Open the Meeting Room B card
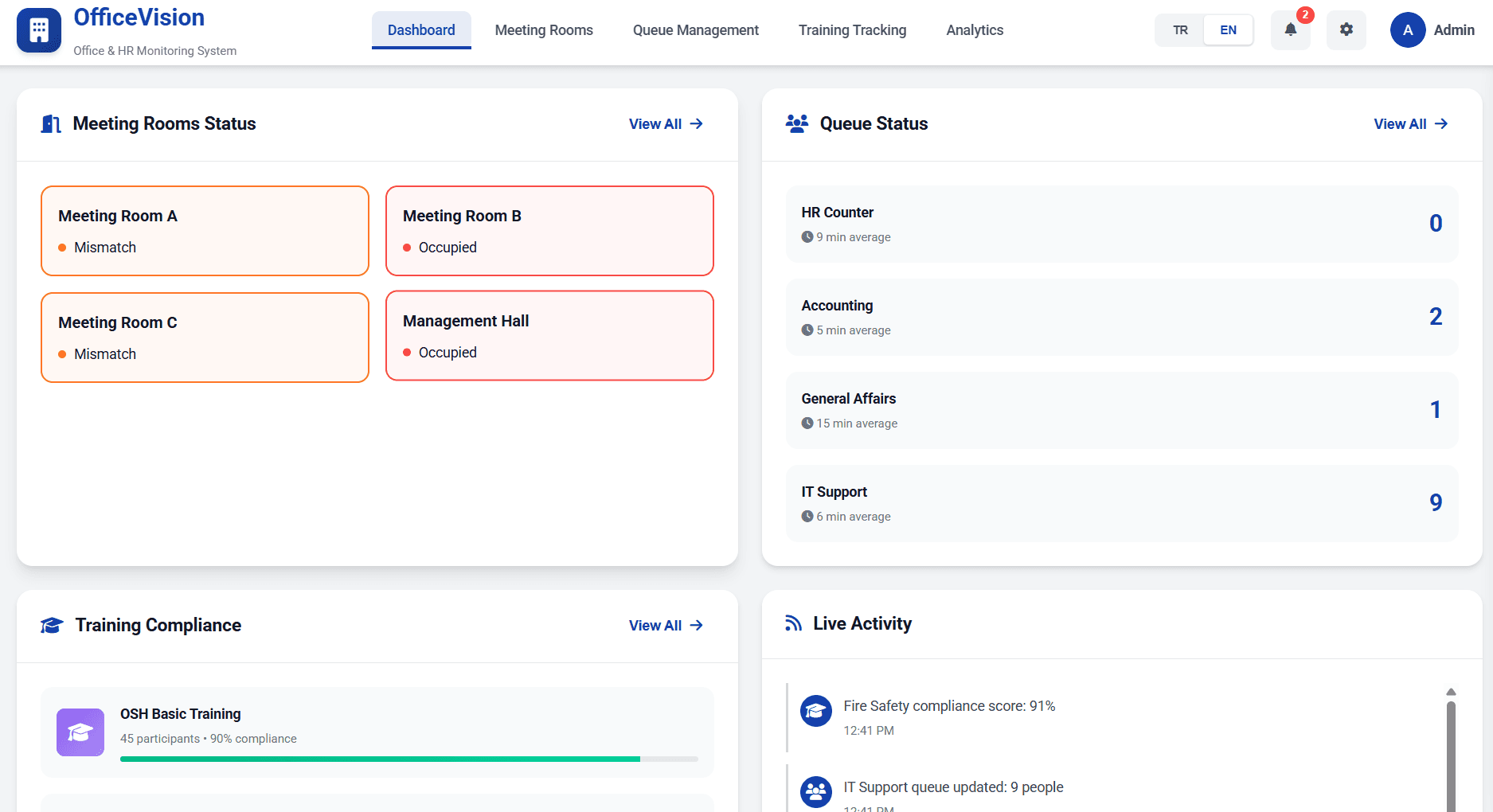 tap(549, 231)
